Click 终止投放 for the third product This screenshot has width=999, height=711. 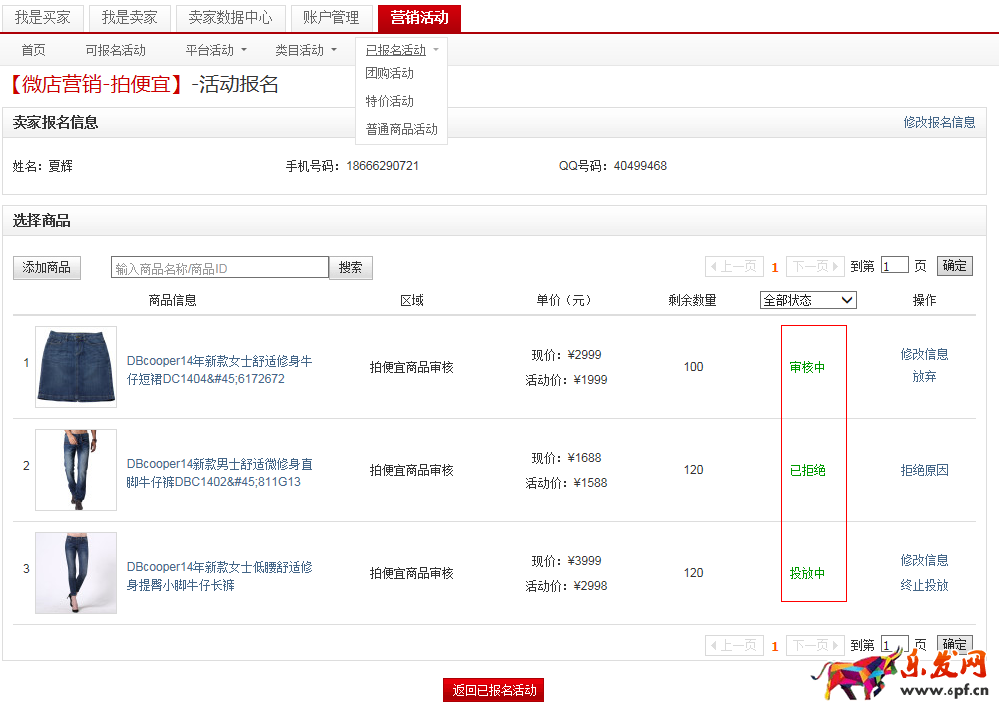tap(924, 585)
